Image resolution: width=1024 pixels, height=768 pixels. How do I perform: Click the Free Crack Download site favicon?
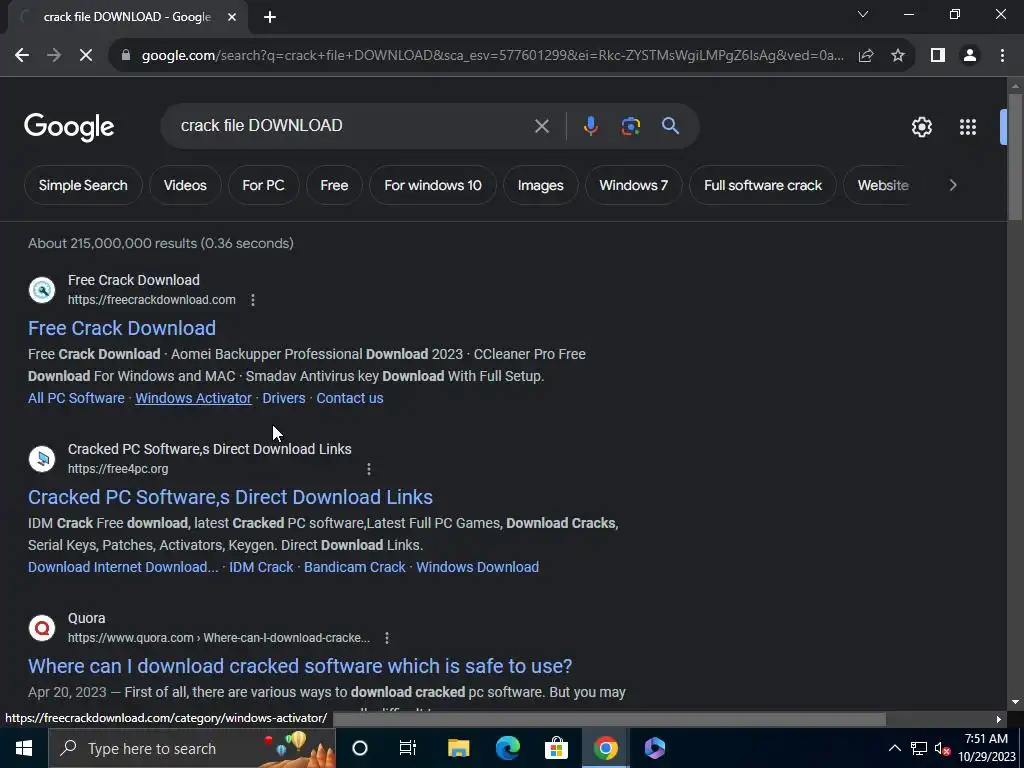click(x=42, y=289)
